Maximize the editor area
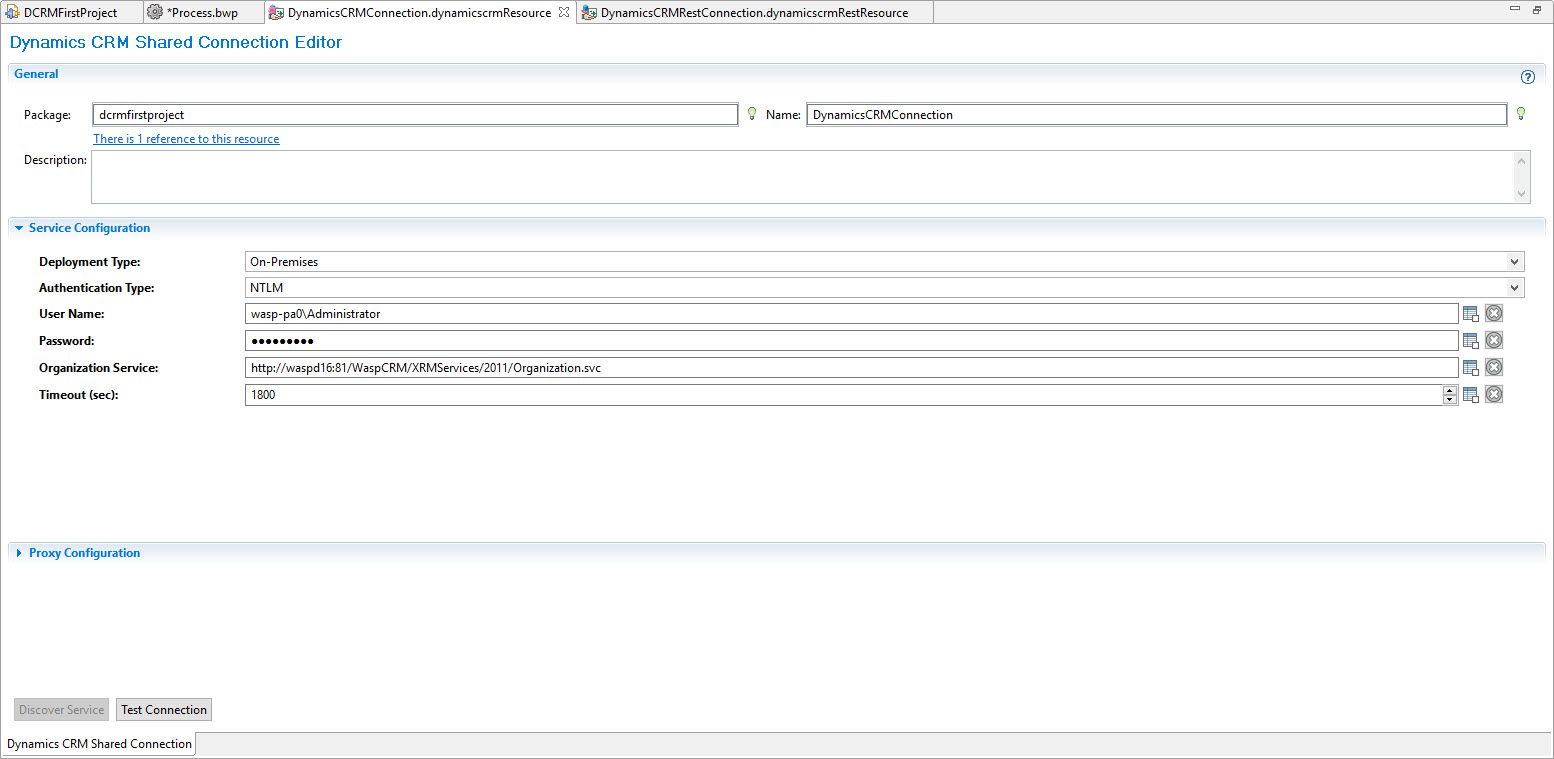 [x=1537, y=10]
